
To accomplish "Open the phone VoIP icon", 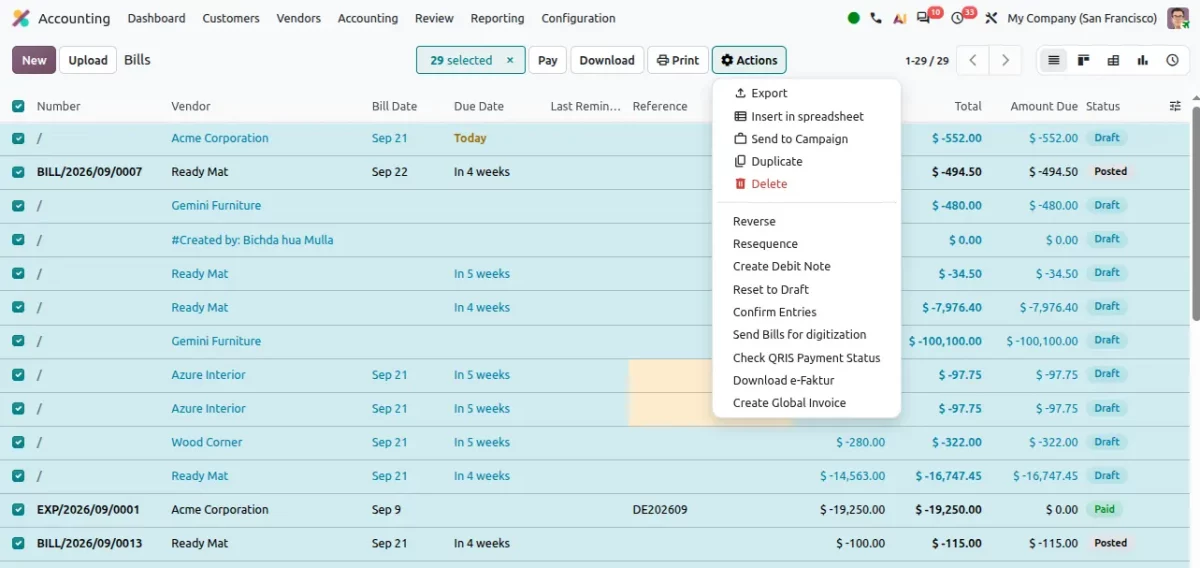I will pyautogui.click(x=876, y=18).
